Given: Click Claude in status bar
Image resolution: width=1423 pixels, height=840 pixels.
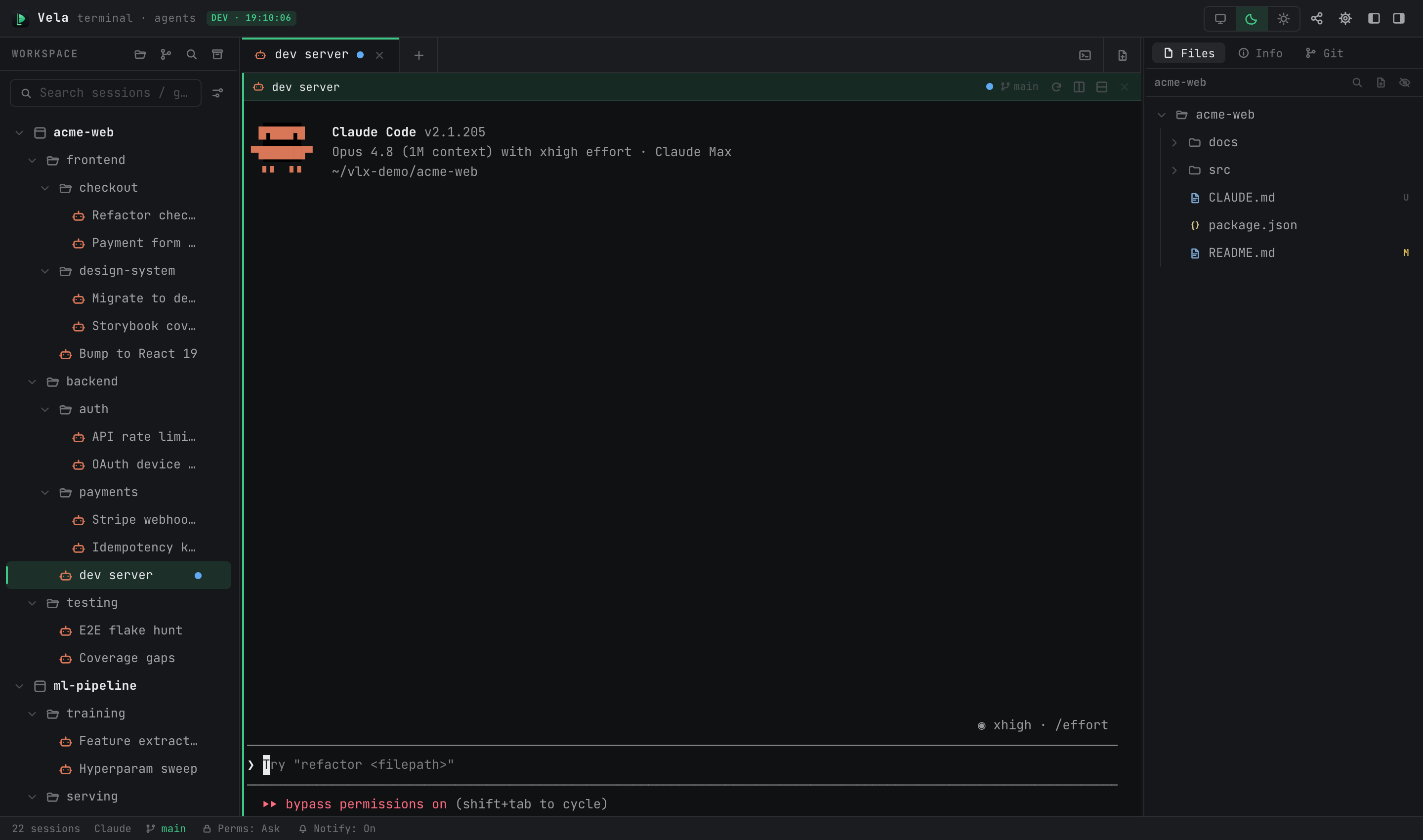Looking at the screenshot, I should (113, 829).
